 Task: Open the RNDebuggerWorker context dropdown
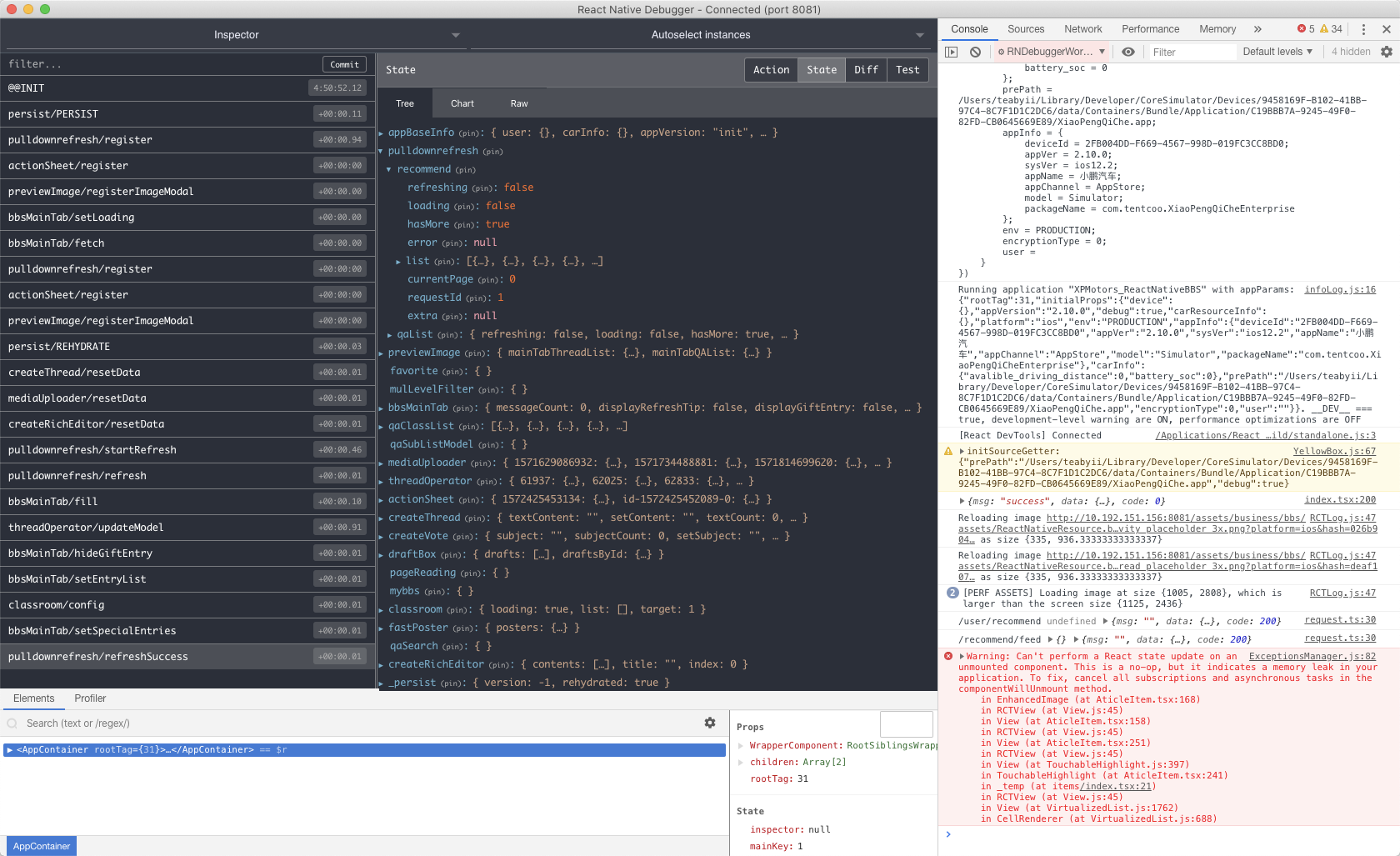pyautogui.click(x=1051, y=52)
